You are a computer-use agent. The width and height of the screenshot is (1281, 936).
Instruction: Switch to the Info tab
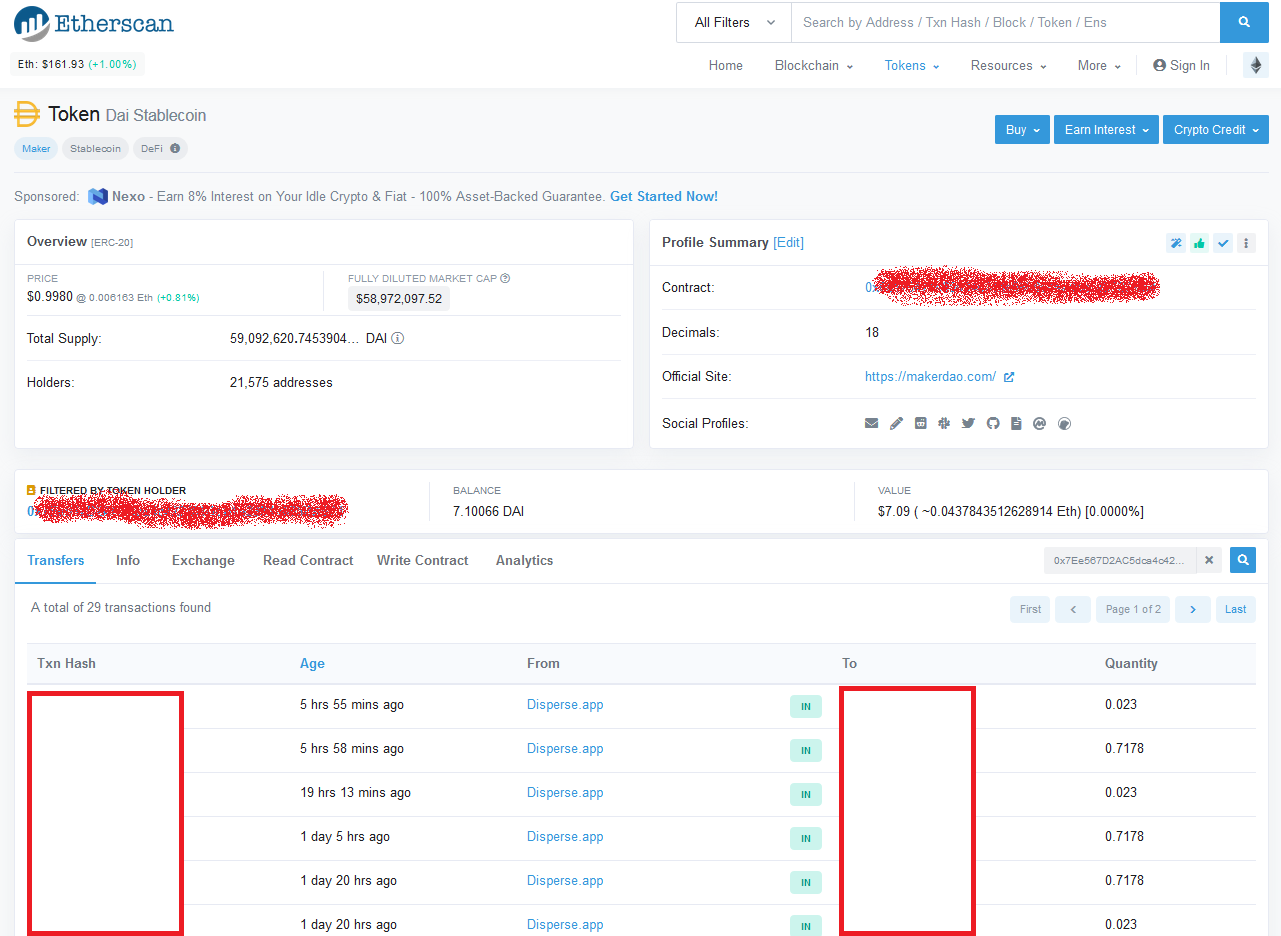point(128,561)
